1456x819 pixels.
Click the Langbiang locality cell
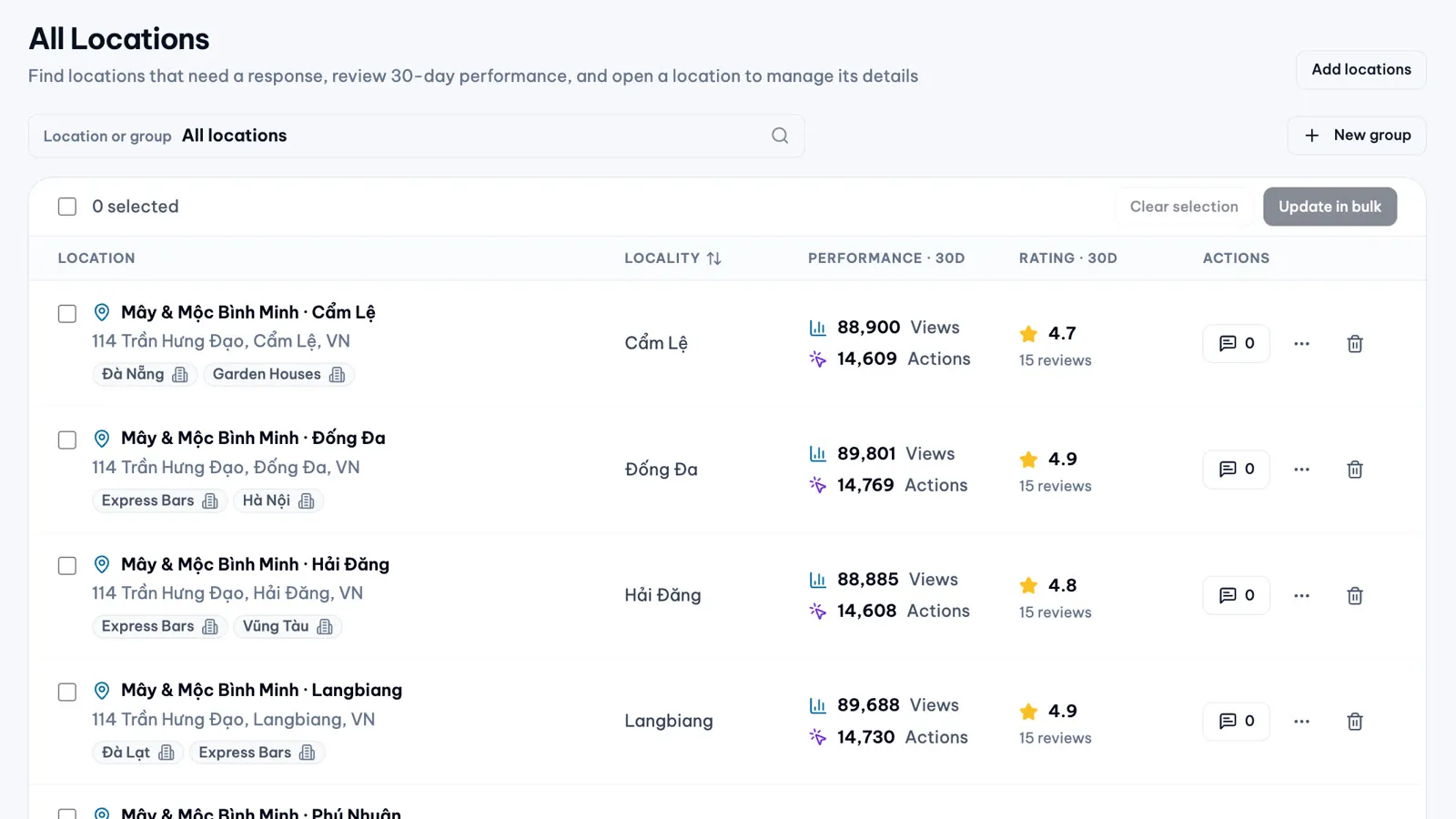(x=669, y=722)
